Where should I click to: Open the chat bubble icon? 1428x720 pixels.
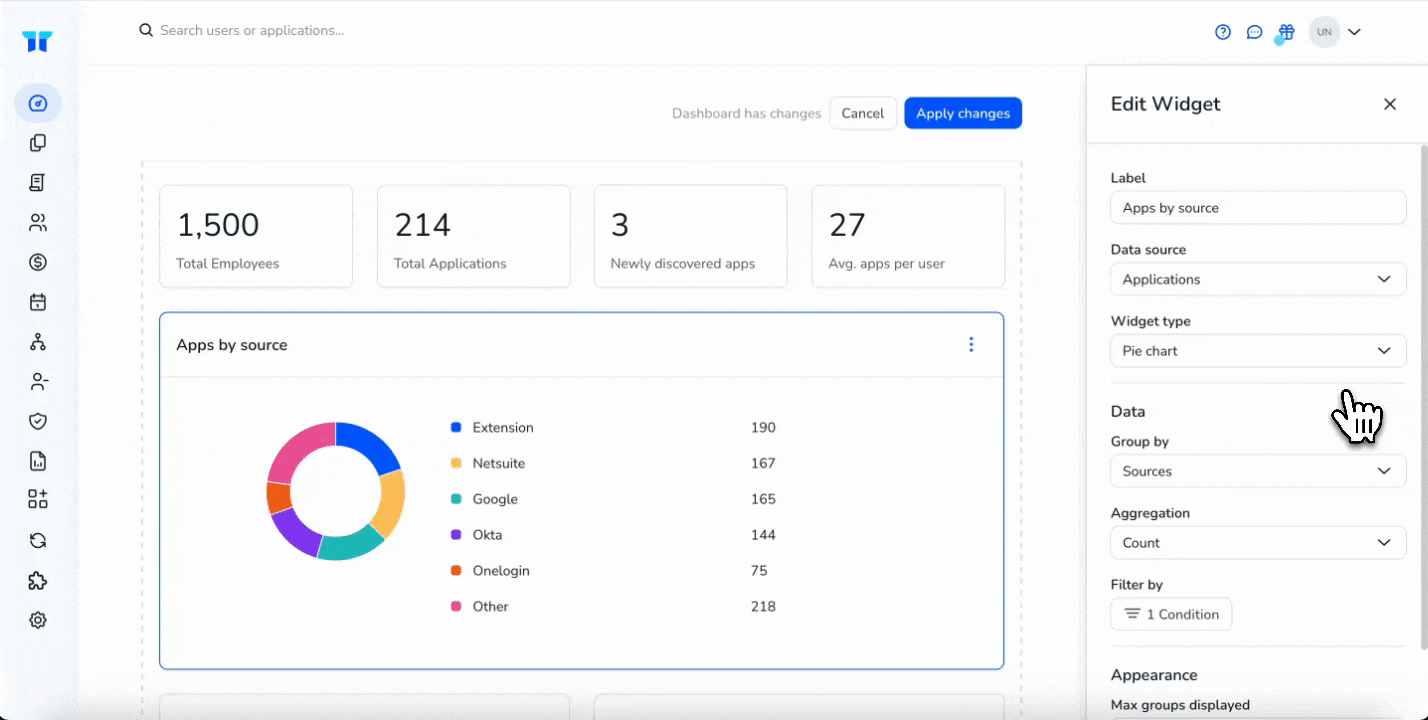pos(1255,32)
